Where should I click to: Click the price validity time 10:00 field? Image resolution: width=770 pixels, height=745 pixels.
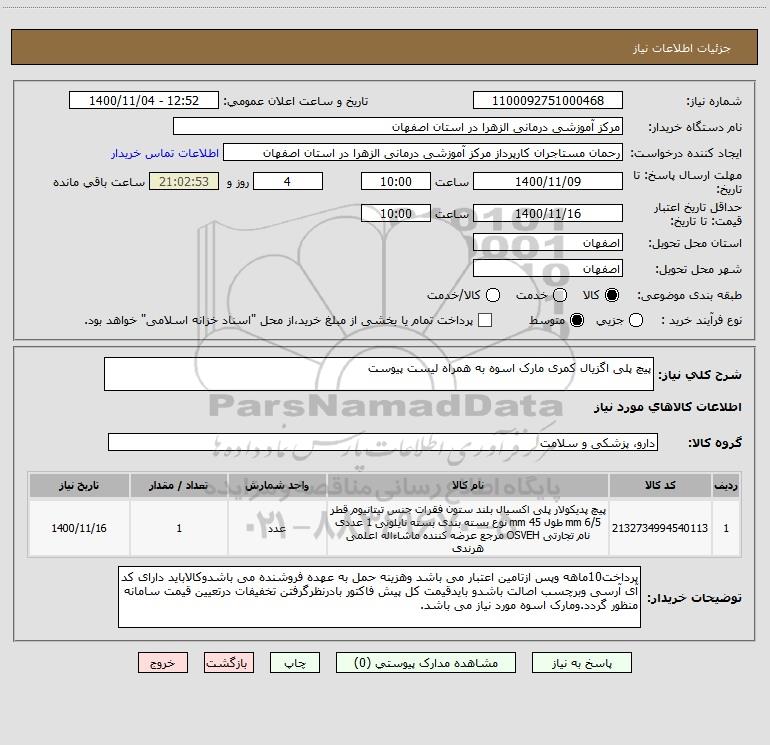[396, 213]
